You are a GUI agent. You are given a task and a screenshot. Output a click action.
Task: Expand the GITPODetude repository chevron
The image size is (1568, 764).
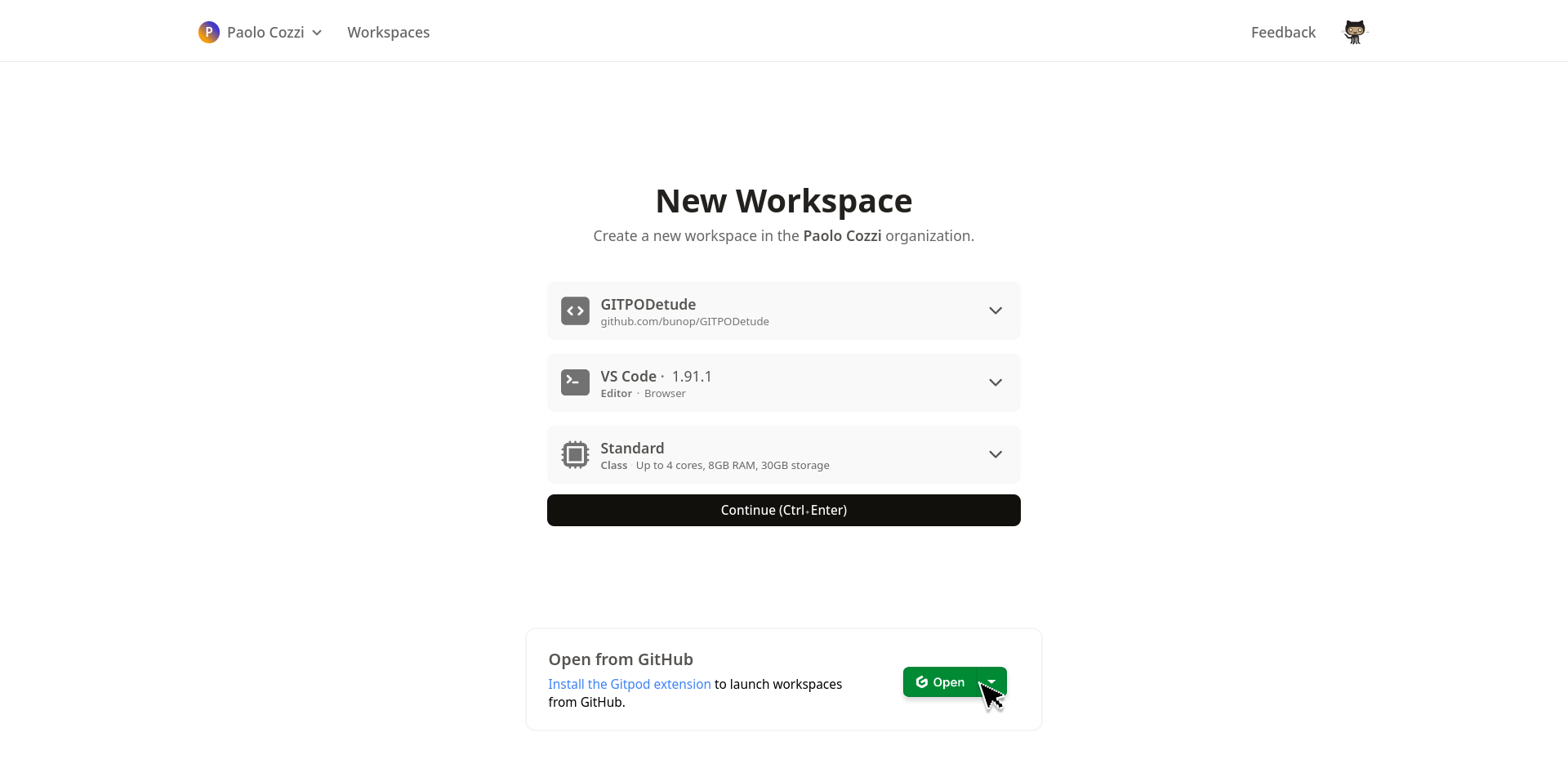[995, 311]
